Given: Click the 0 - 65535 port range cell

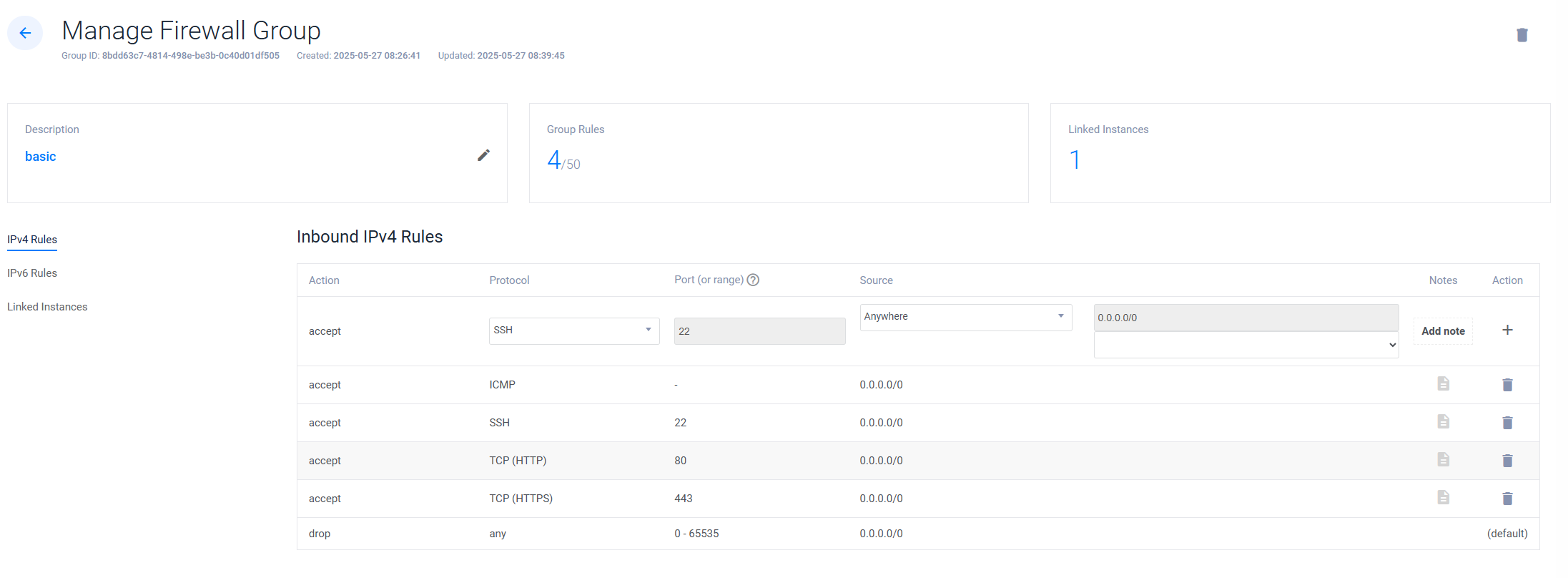Looking at the screenshot, I should (x=696, y=534).
